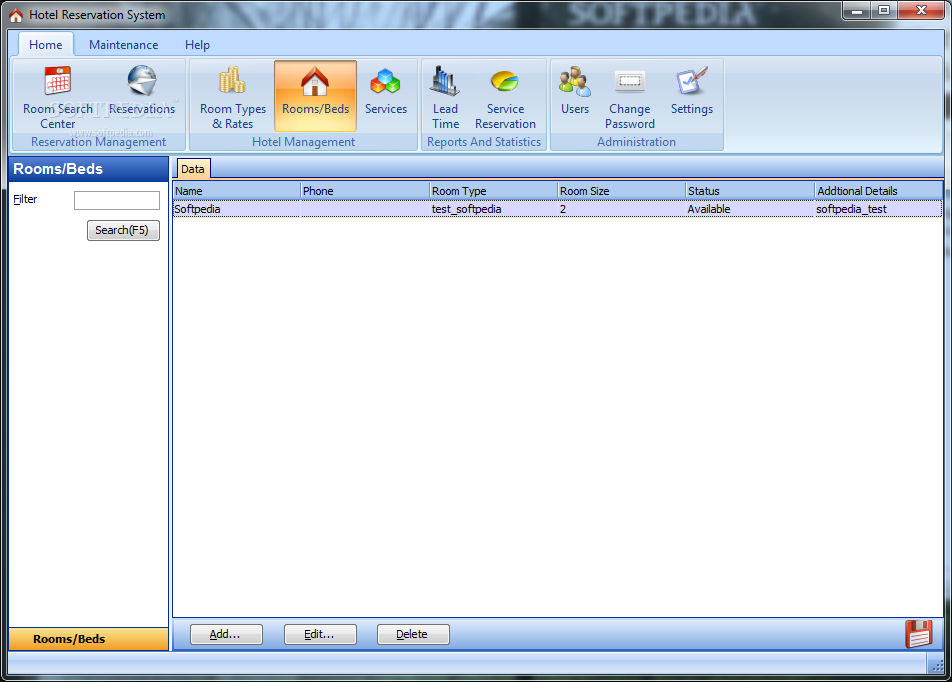
Task: Select the Rooms/Beds navigation bar item
Action: 89,639
